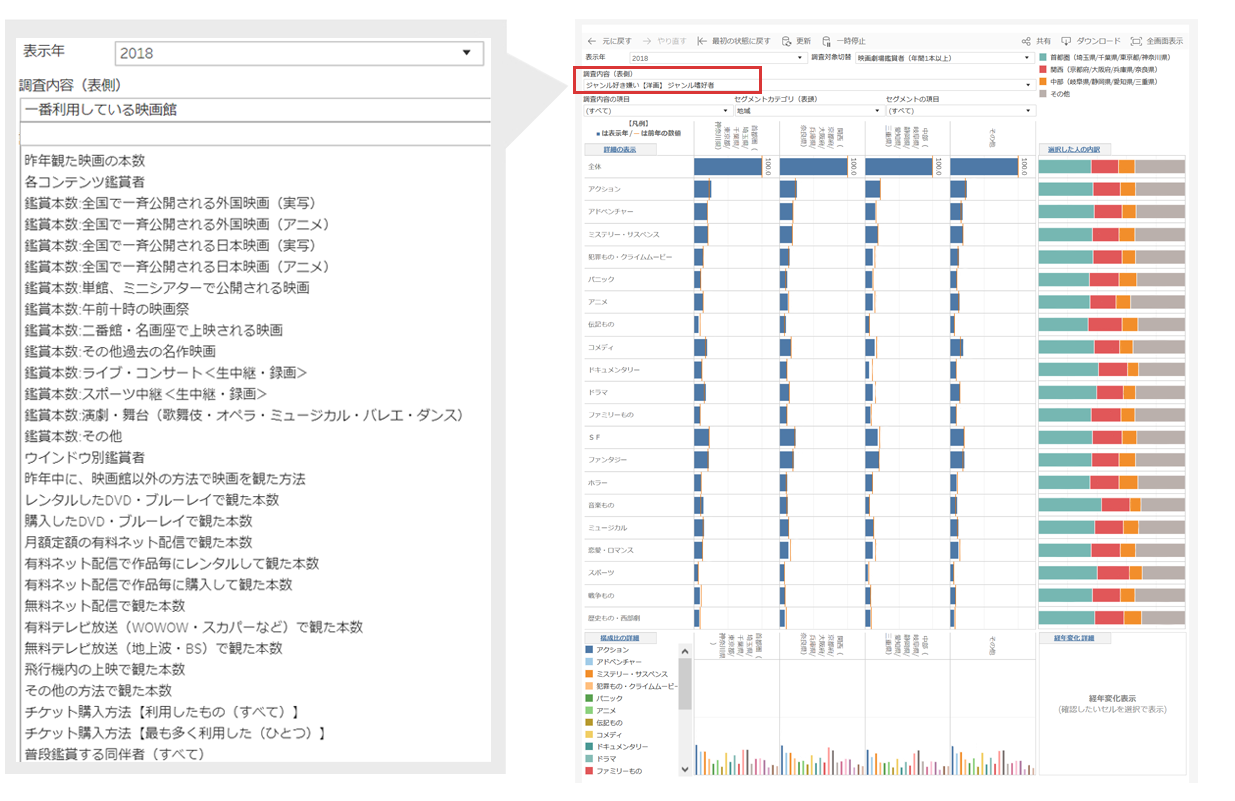Viewport: 1235px width, 801px height.
Task: Select チケット購入方法【利用したもの(すべて)】 option
Action: pos(162,712)
